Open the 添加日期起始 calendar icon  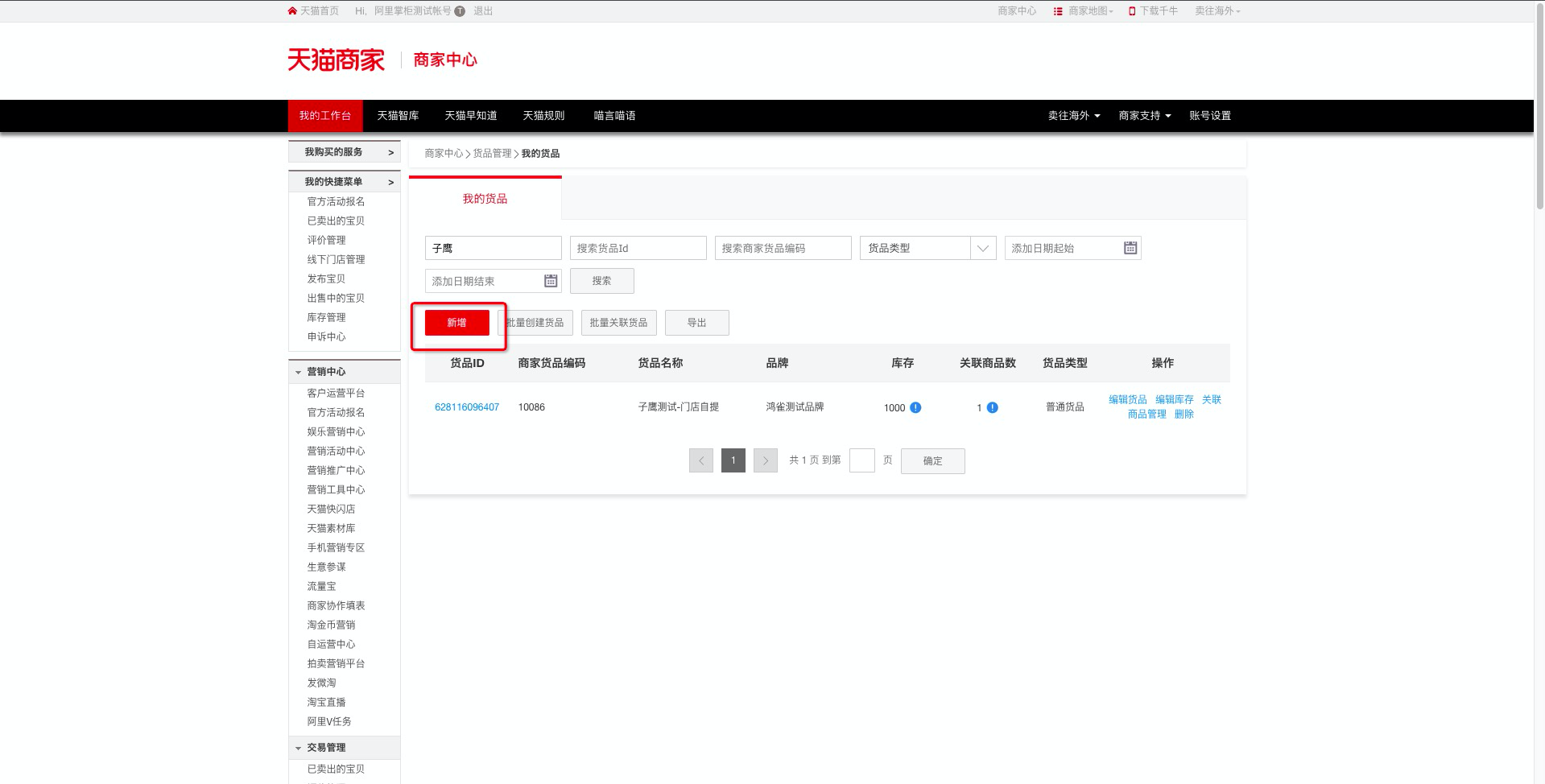(x=1130, y=248)
